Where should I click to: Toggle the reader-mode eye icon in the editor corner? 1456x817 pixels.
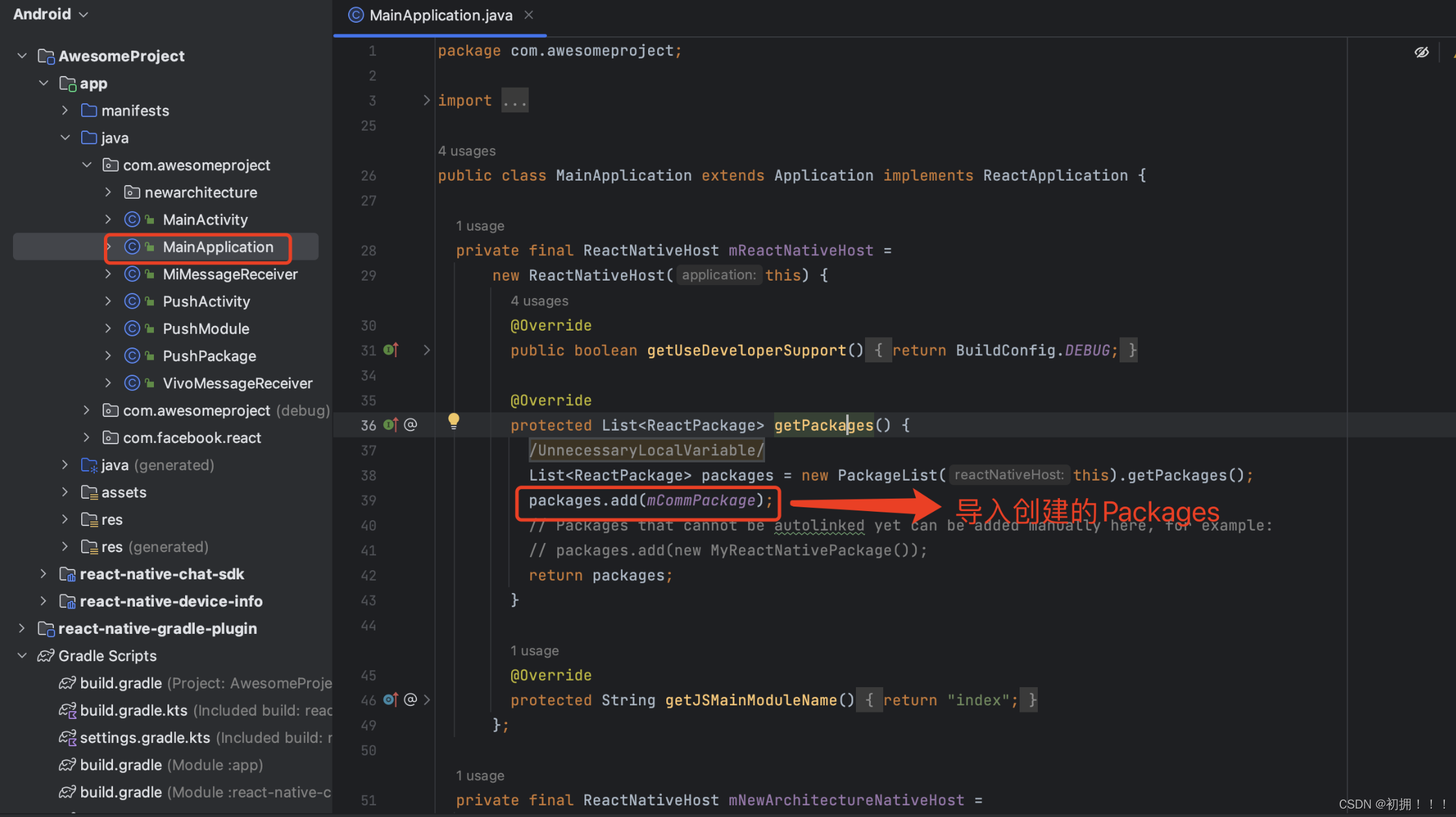click(1422, 53)
